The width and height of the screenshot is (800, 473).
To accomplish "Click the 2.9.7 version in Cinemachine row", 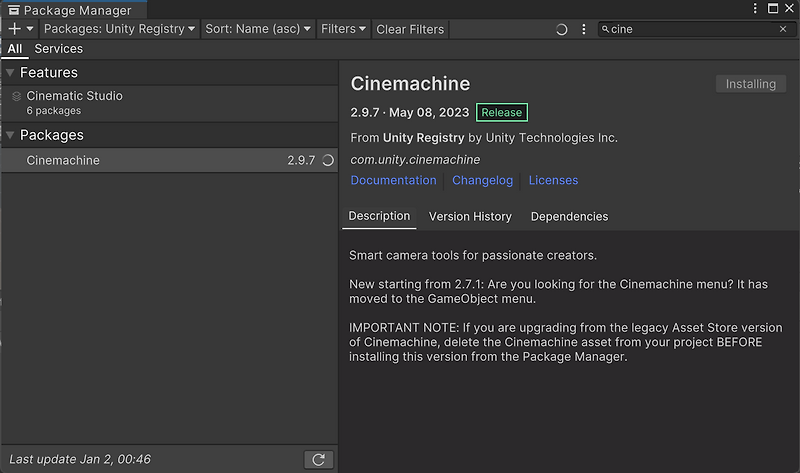I will click(x=301, y=160).
